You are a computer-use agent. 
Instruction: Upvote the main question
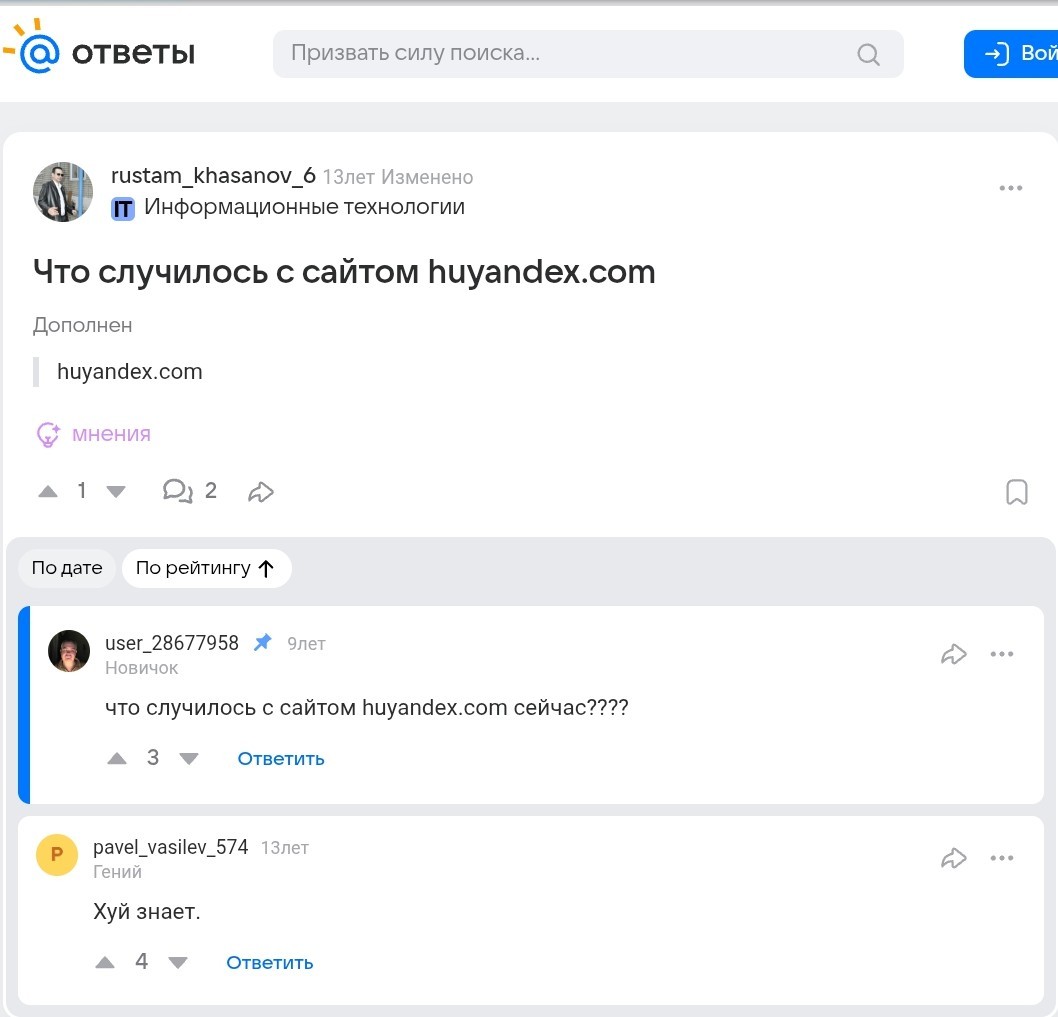(48, 492)
